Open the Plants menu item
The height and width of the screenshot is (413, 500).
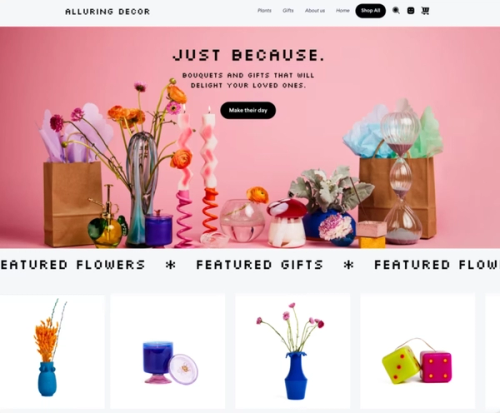[264, 11]
